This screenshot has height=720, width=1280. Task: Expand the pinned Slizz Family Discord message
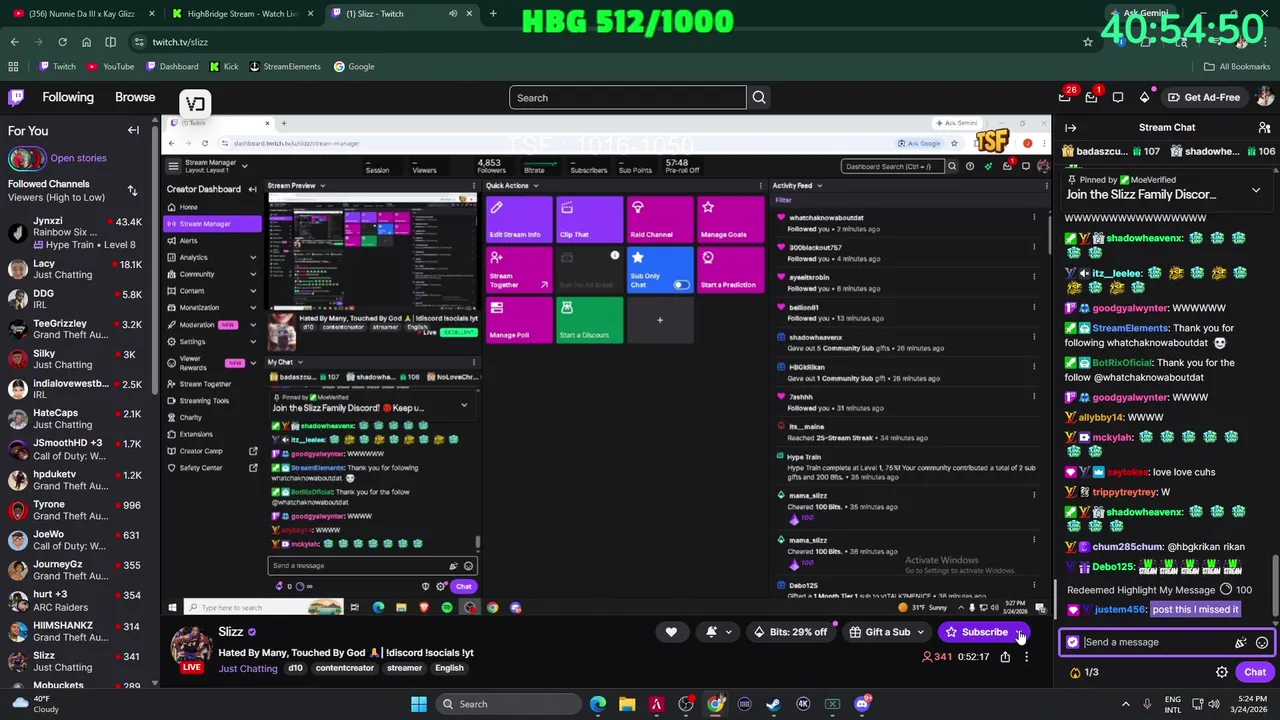click(x=1256, y=190)
